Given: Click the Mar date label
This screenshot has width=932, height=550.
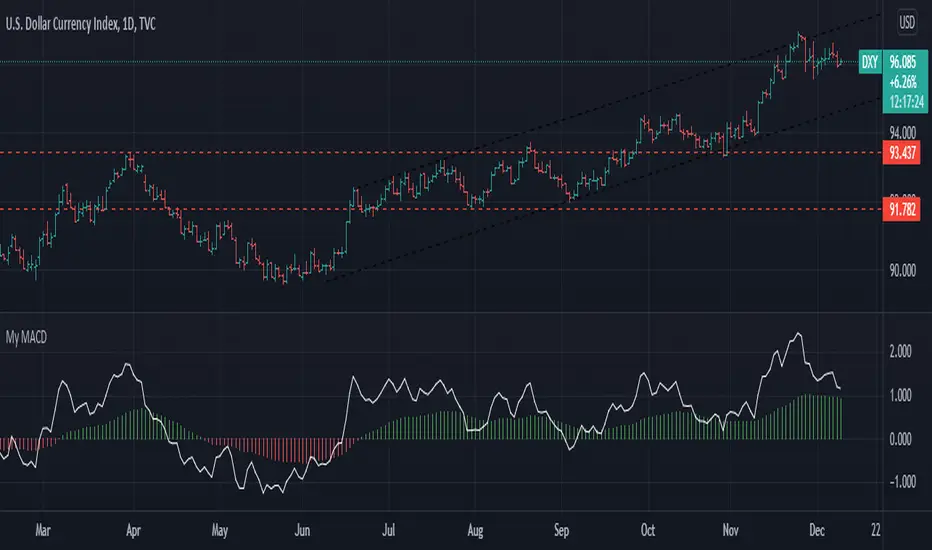Looking at the screenshot, I should (x=43, y=530).
